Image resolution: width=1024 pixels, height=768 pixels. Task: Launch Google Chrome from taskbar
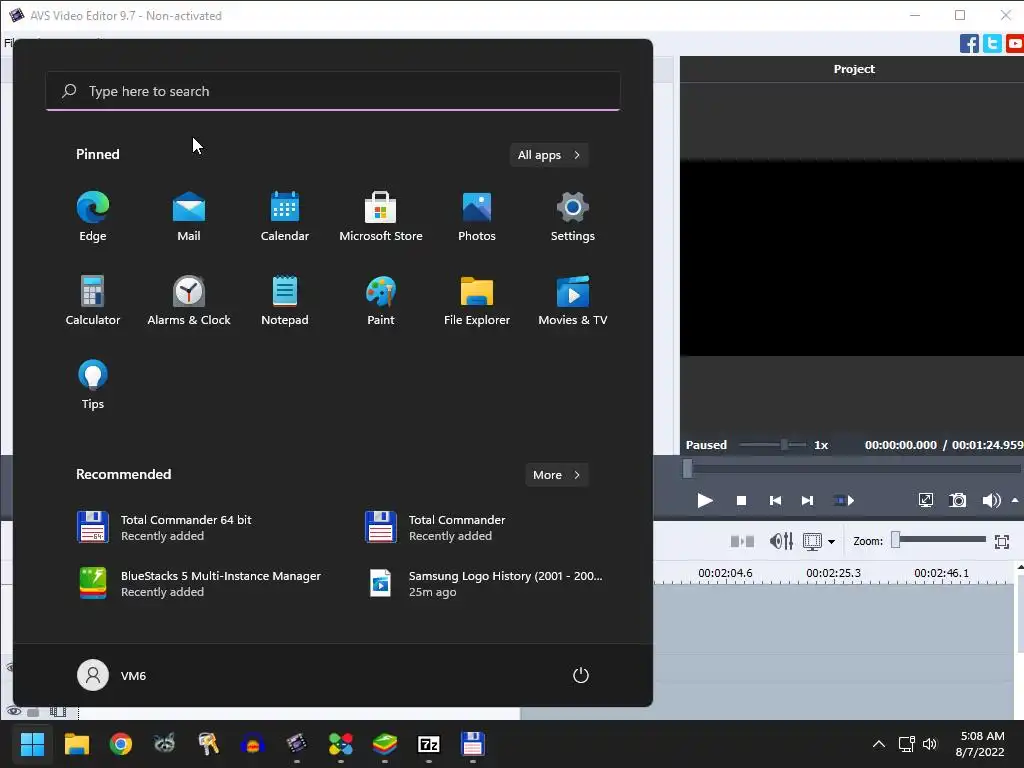click(x=120, y=744)
